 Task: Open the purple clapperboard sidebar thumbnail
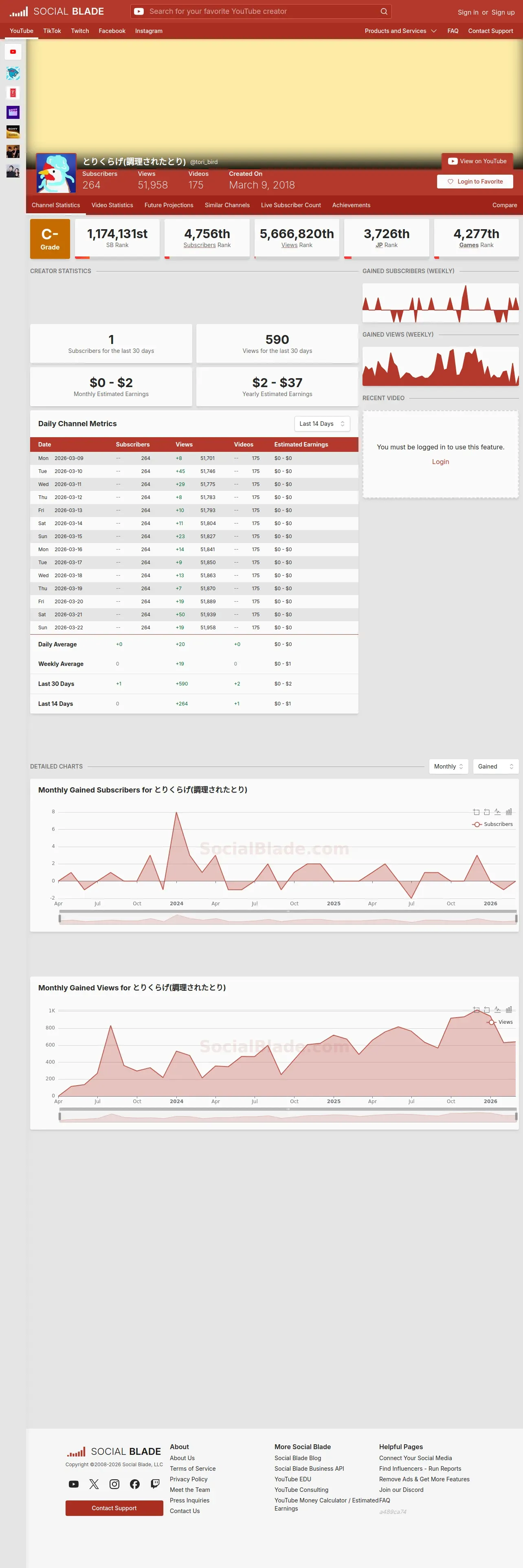(13, 113)
